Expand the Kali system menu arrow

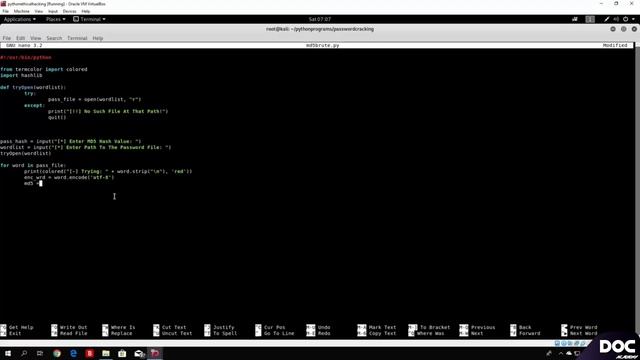pyautogui.click(x=633, y=19)
